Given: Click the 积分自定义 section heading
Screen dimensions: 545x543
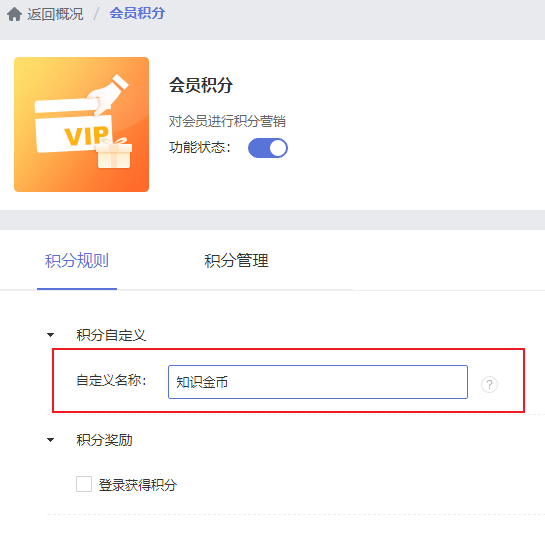Looking at the screenshot, I should click(x=111, y=335).
